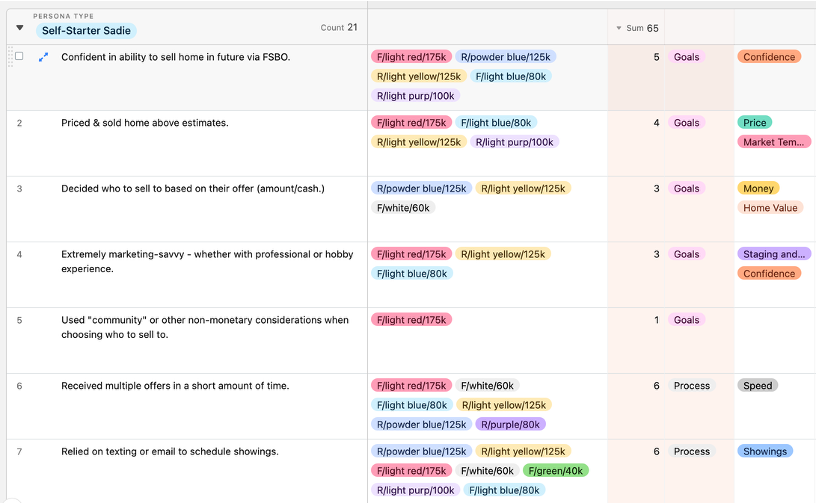Select 'Decided who to sell to' cell

click(x=193, y=188)
